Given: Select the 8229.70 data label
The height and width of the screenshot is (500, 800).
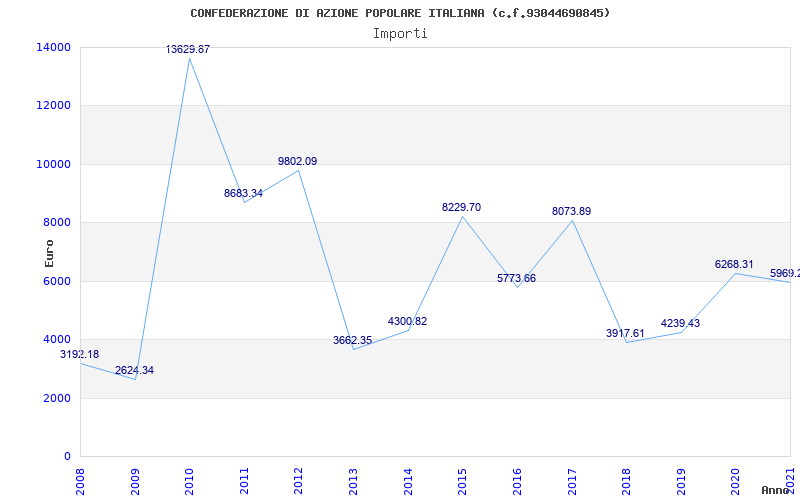Looking at the screenshot, I should coord(461,208).
